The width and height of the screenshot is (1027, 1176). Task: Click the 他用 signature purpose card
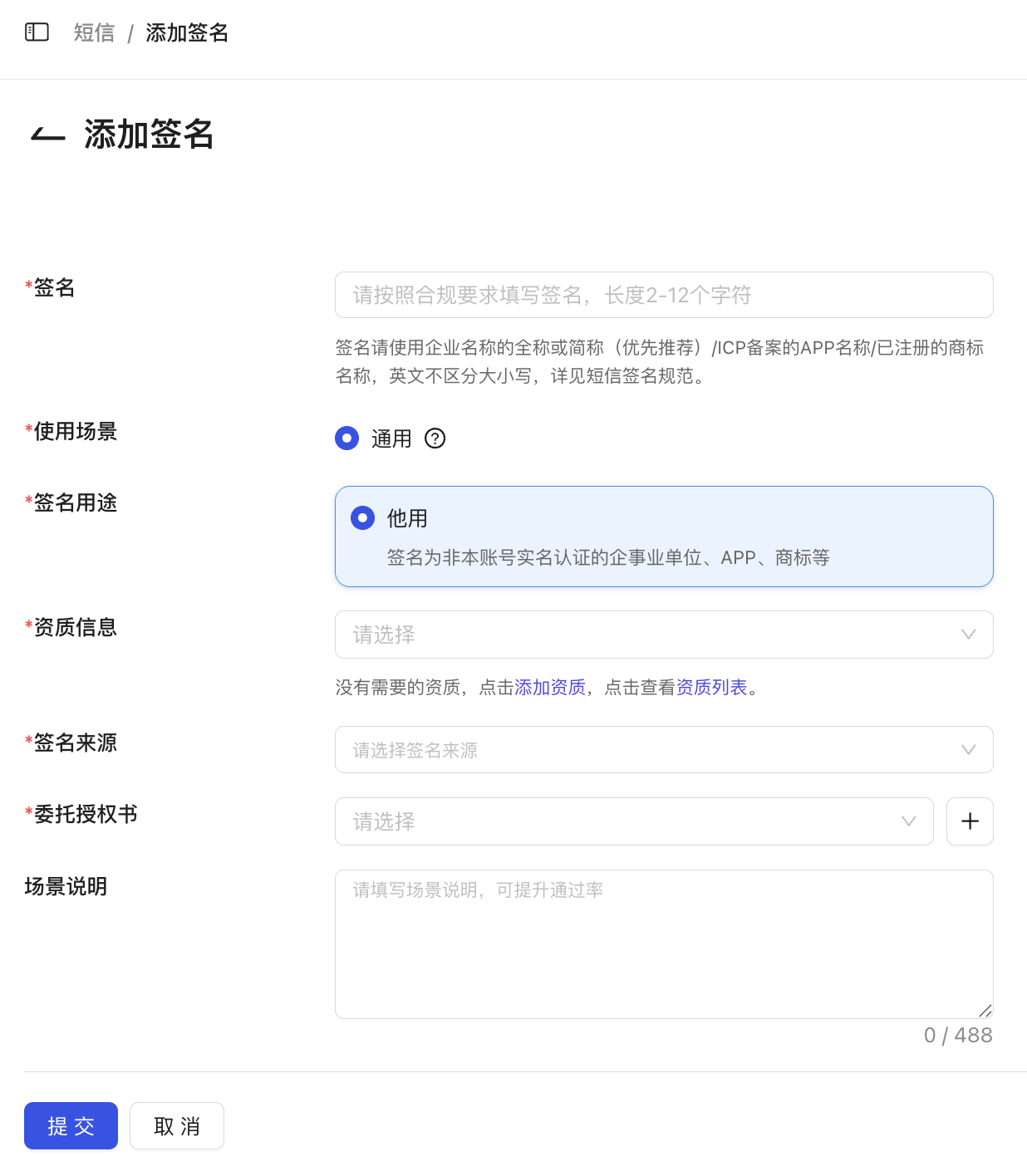click(664, 537)
